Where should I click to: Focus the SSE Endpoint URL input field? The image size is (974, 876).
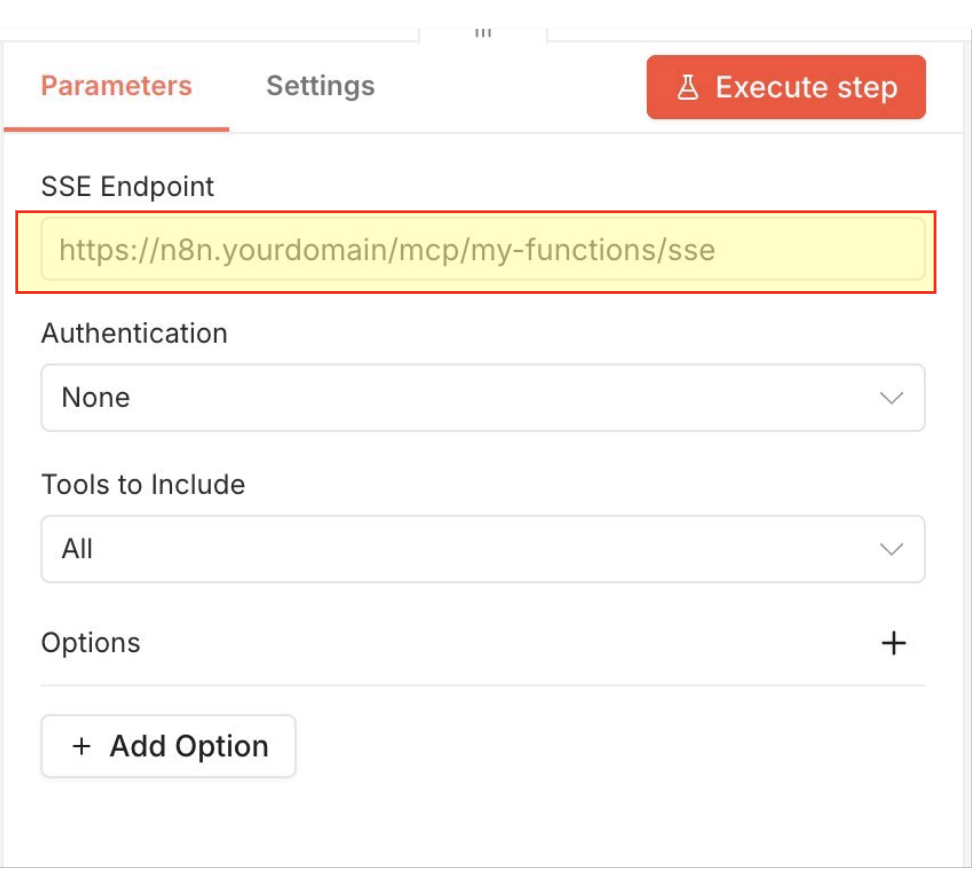point(483,249)
